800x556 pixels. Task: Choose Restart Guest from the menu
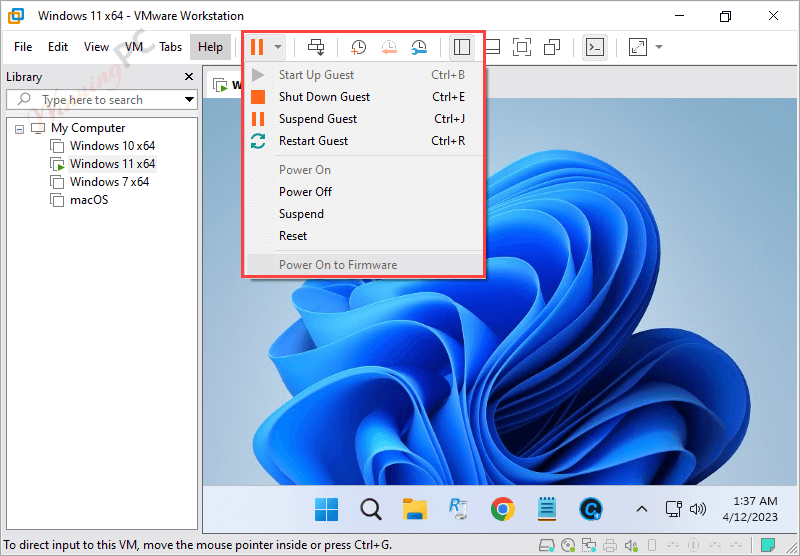364,141
